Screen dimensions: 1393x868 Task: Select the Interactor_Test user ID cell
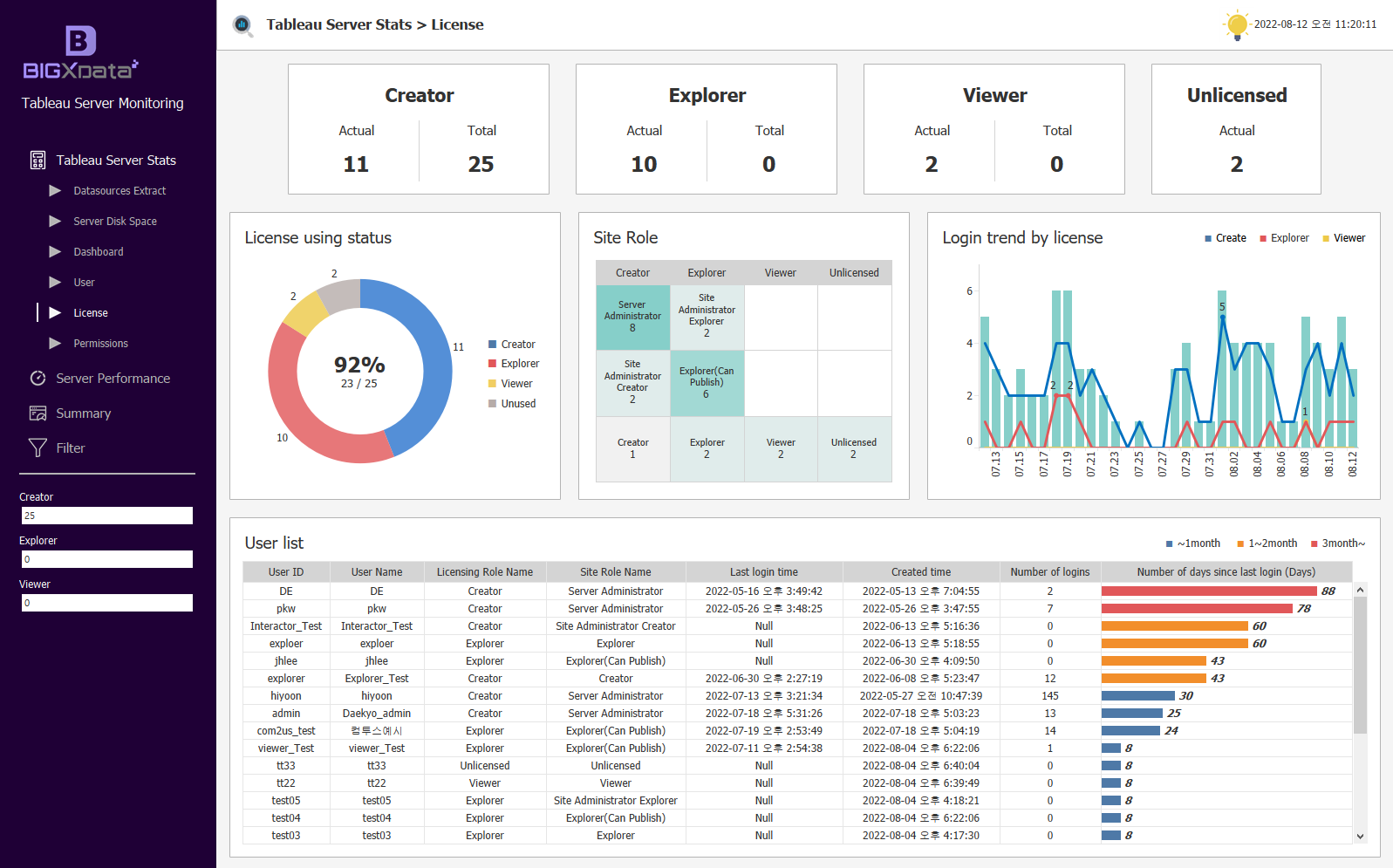pyautogui.click(x=286, y=625)
